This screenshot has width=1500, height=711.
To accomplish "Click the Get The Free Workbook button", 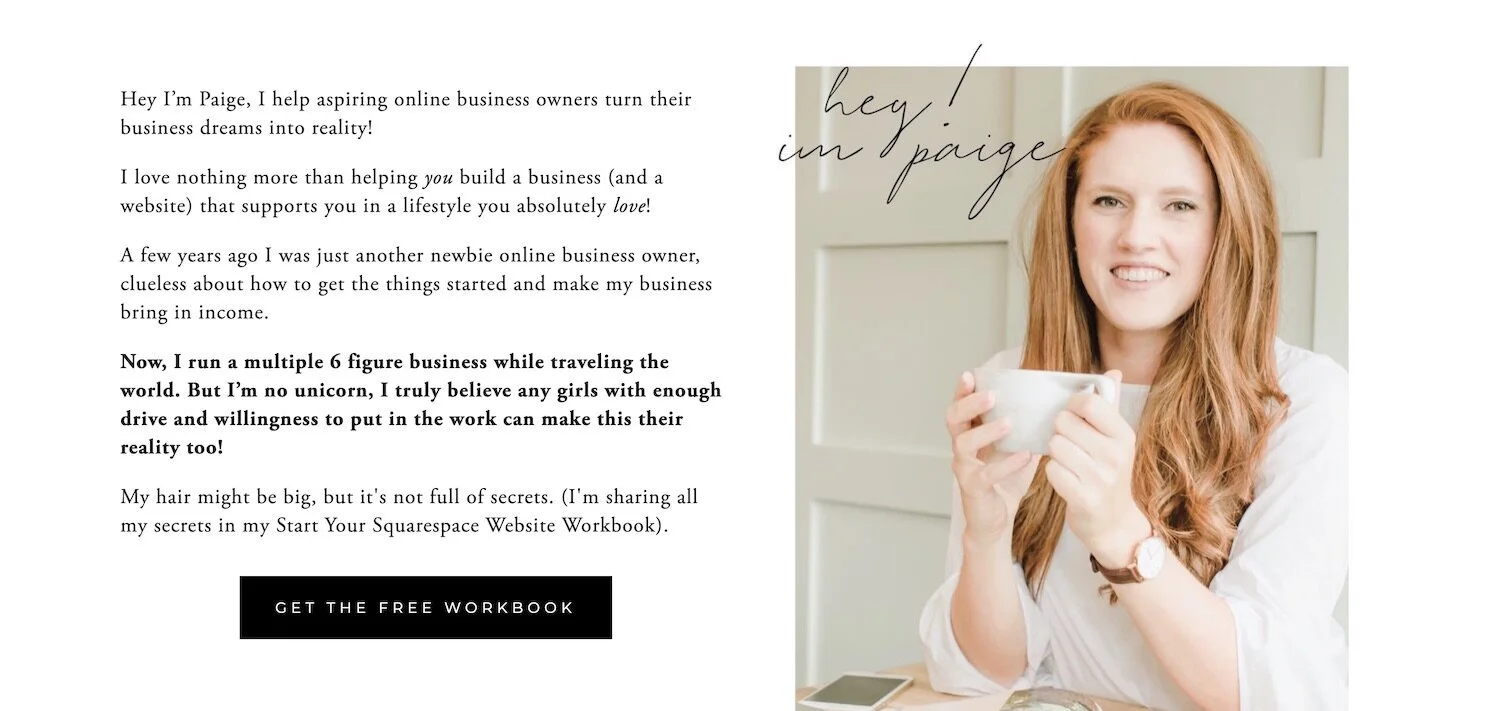I will tap(426, 607).
